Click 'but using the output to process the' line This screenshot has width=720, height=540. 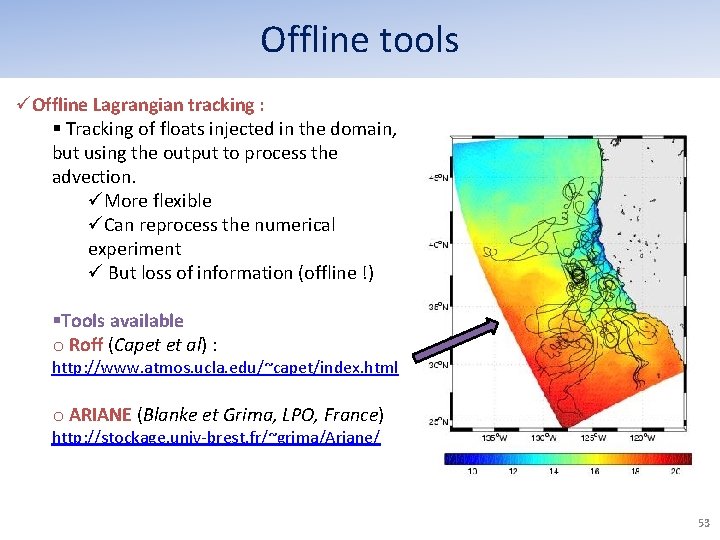(x=195, y=153)
